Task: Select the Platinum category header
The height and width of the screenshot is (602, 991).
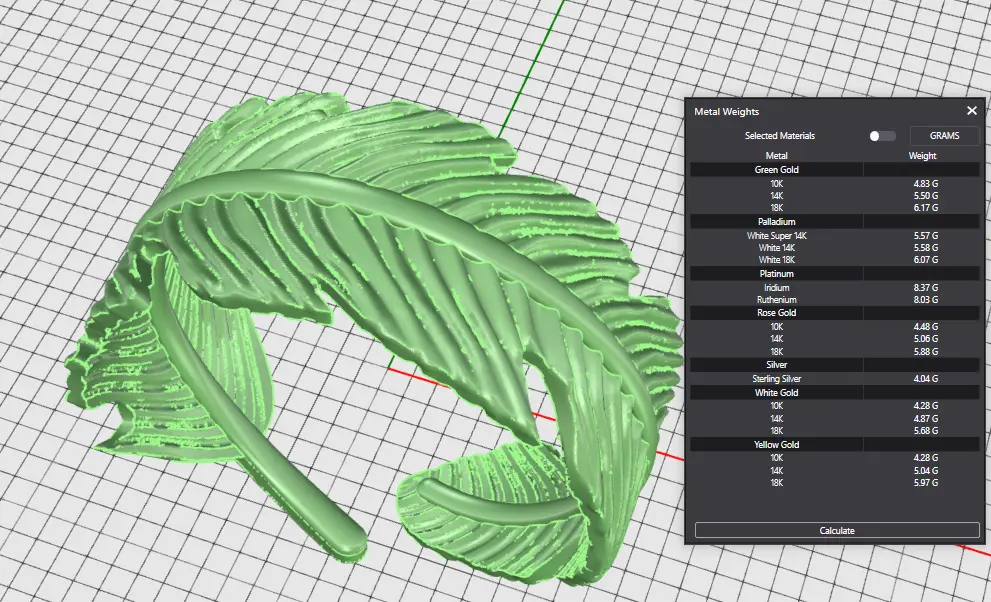Action: coord(776,273)
